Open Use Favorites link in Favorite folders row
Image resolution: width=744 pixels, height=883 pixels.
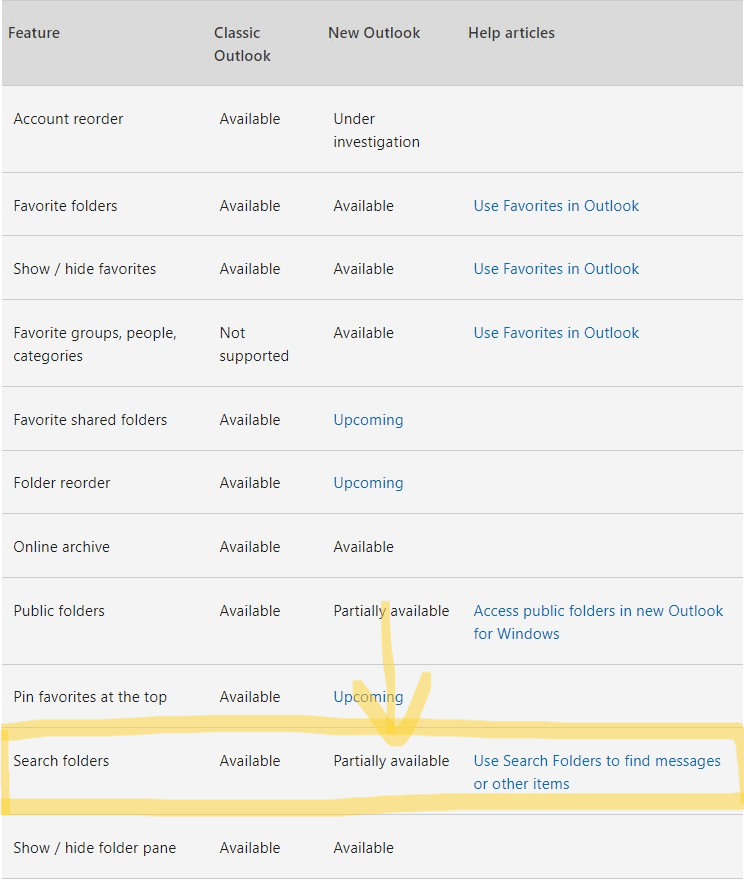pos(556,206)
